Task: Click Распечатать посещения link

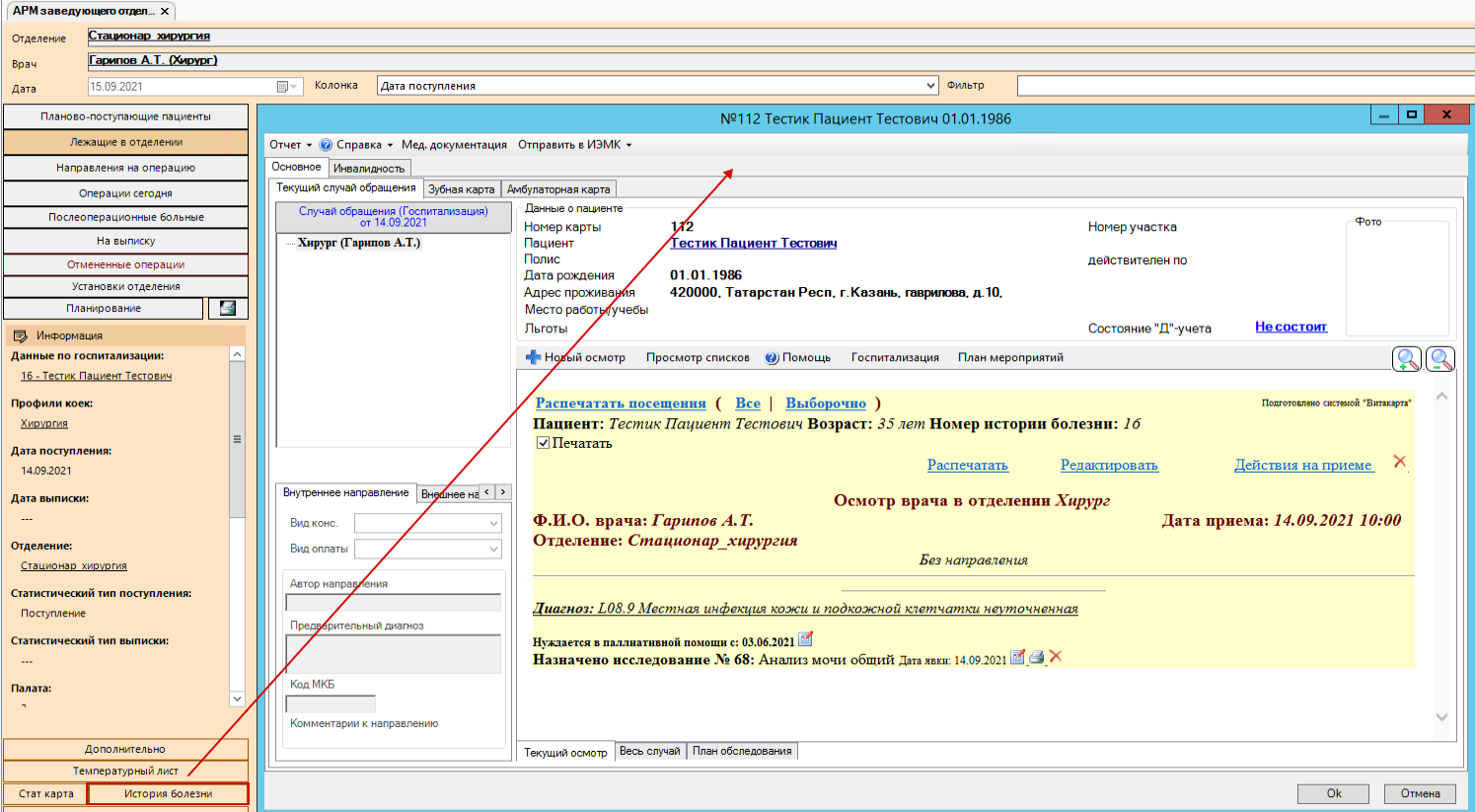Action: pyautogui.click(x=621, y=403)
